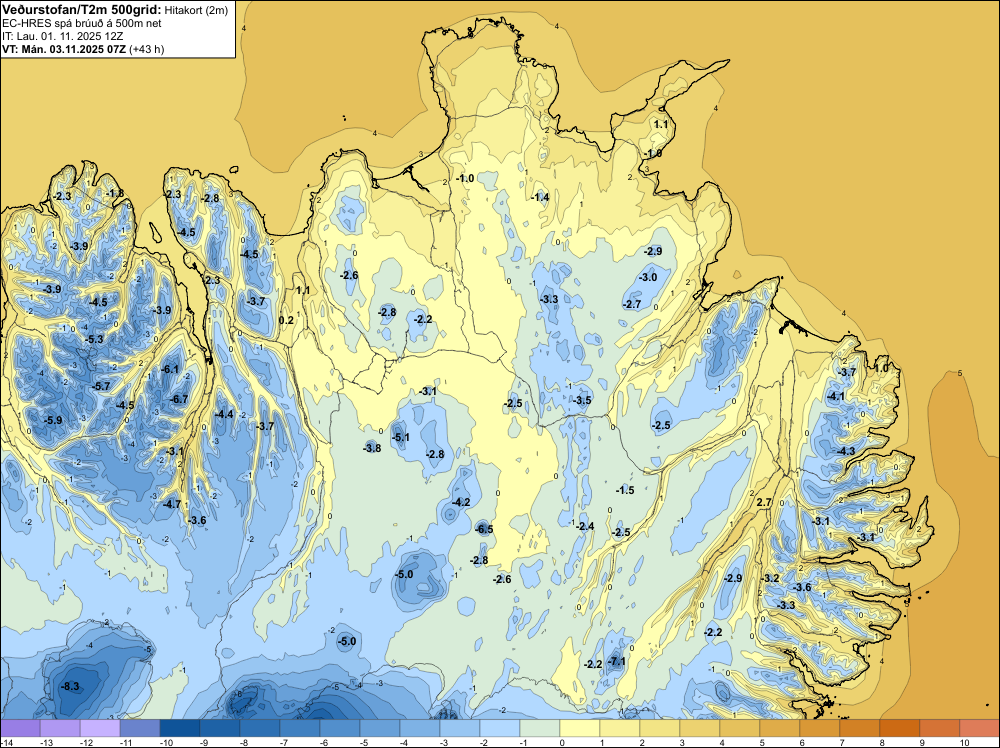Click the '-6.5' temperature value
Screen dimensions: 1000x748
pyautogui.click(x=484, y=529)
